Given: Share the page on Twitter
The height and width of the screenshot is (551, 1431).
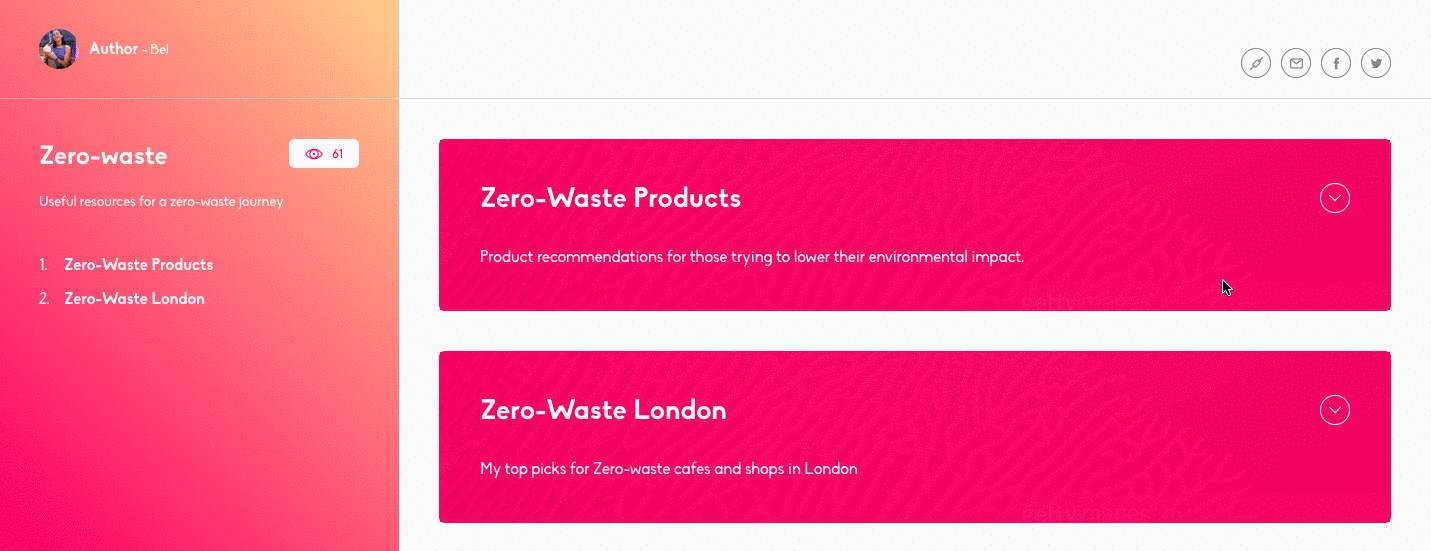Looking at the screenshot, I should pyautogui.click(x=1376, y=64).
